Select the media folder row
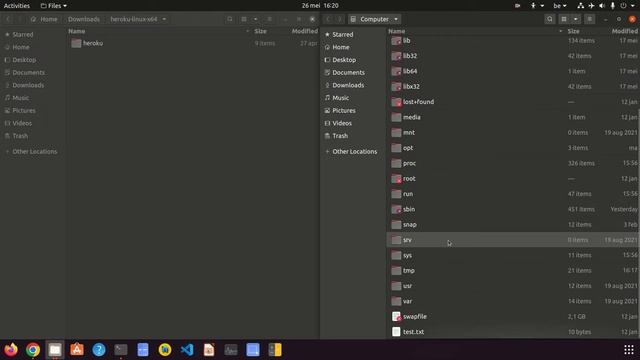This screenshot has height=360, width=640. pyautogui.click(x=512, y=117)
